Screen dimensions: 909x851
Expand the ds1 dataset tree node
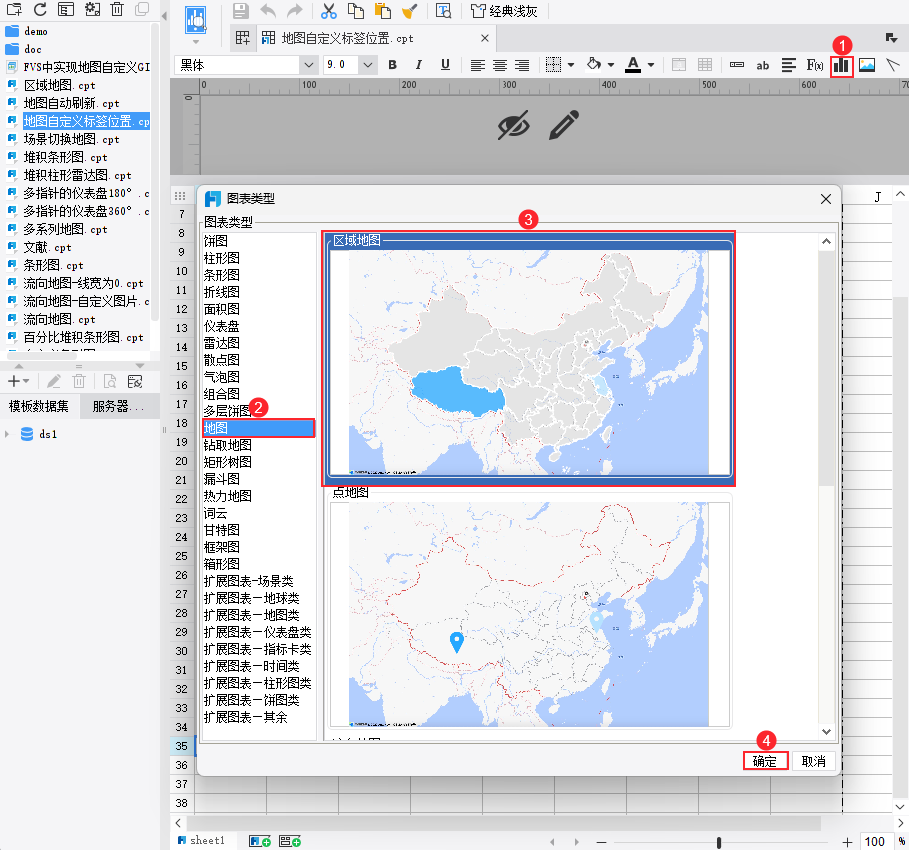tap(7, 434)
